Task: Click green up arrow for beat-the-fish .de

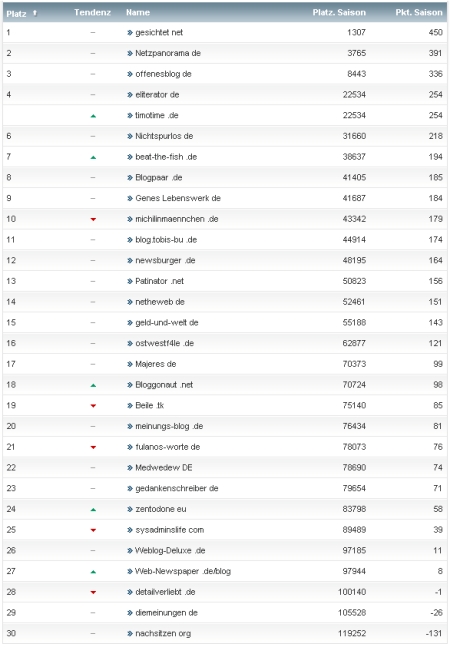Action: click(x=93, y=157)
